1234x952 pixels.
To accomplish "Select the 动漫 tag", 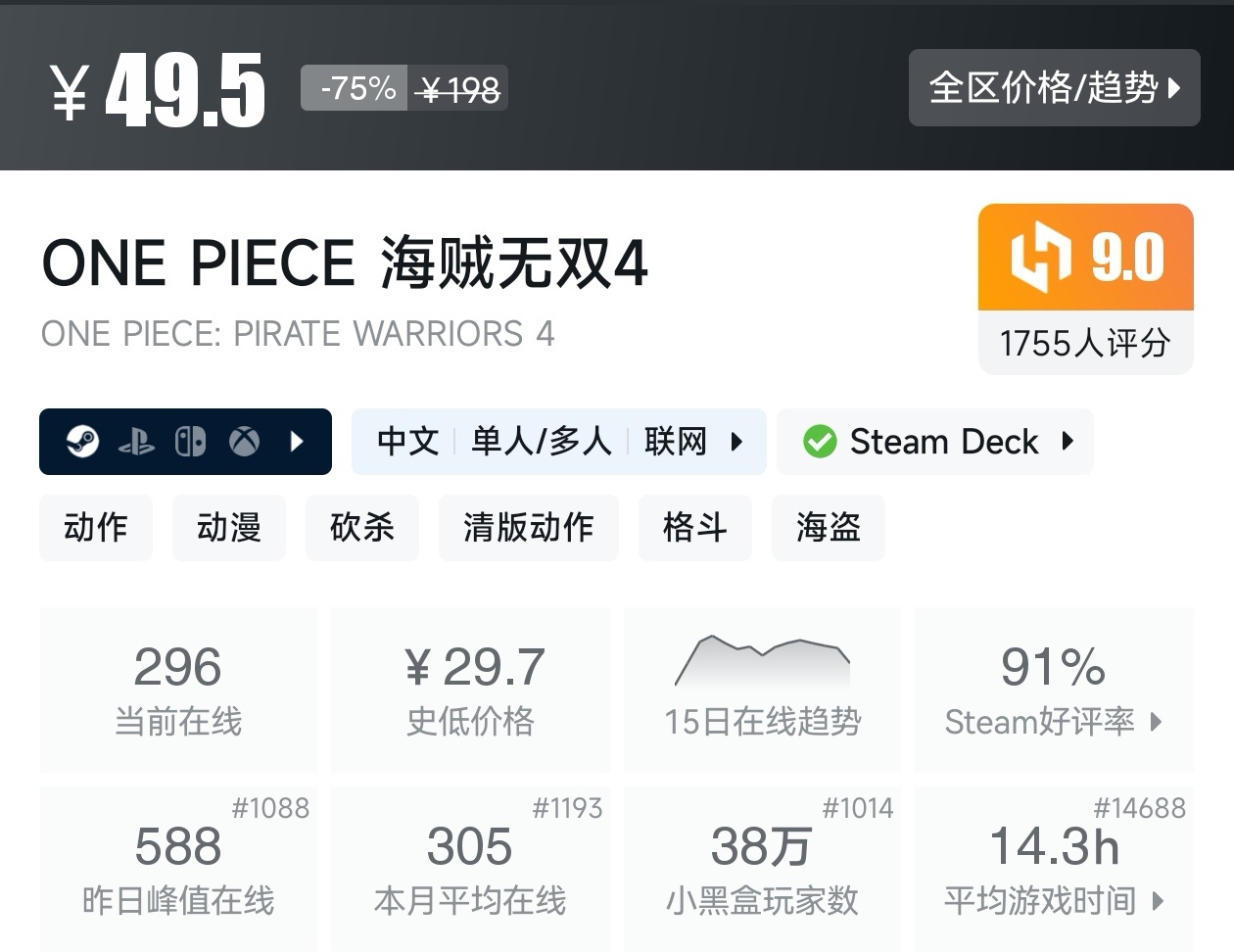I will (x=229, y=528).
